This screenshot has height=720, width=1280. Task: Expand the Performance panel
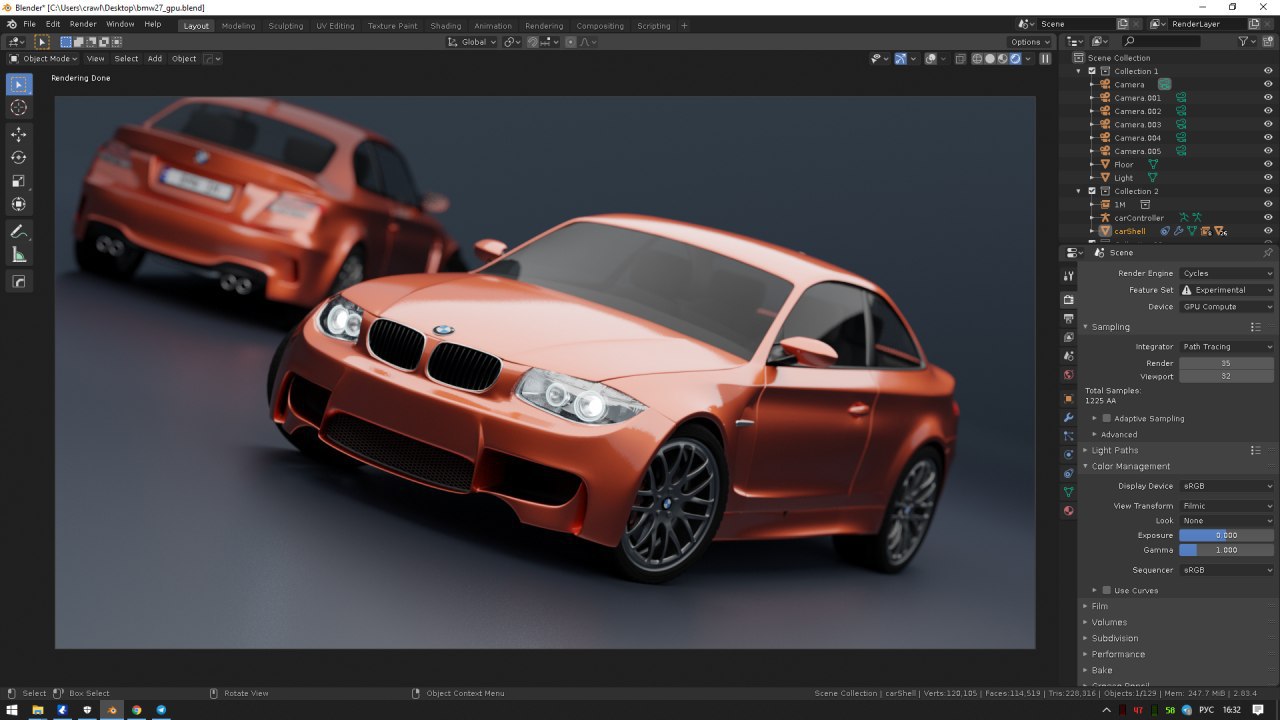point(1118,654)
